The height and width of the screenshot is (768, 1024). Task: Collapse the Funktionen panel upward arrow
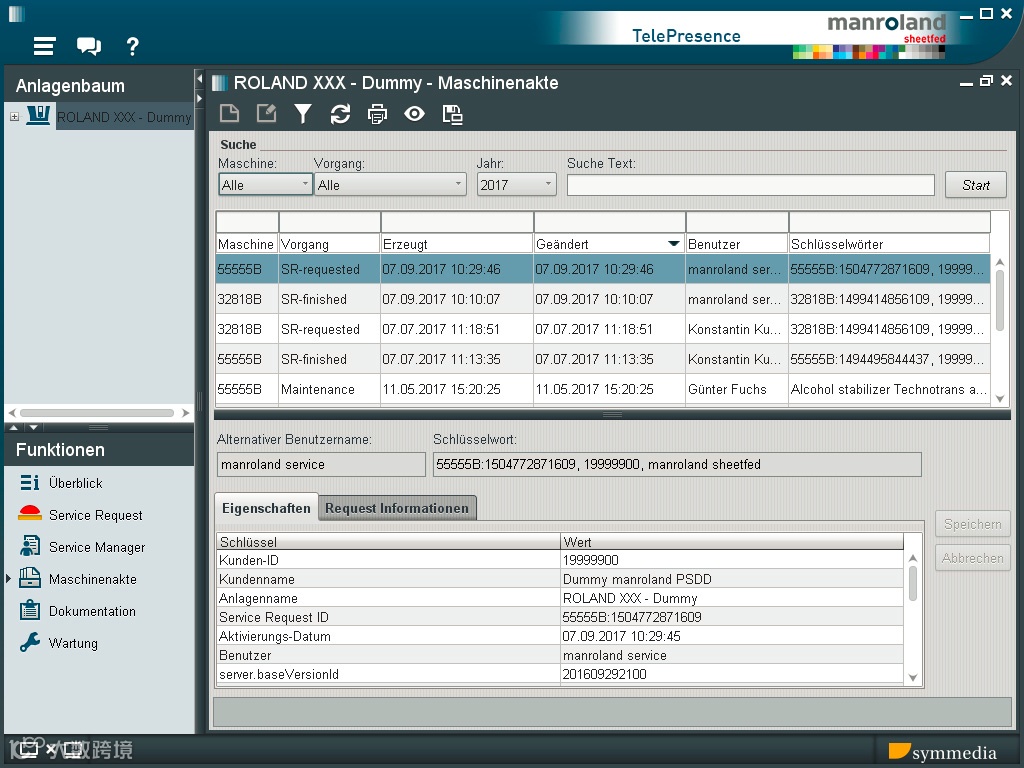pos(14,428)
